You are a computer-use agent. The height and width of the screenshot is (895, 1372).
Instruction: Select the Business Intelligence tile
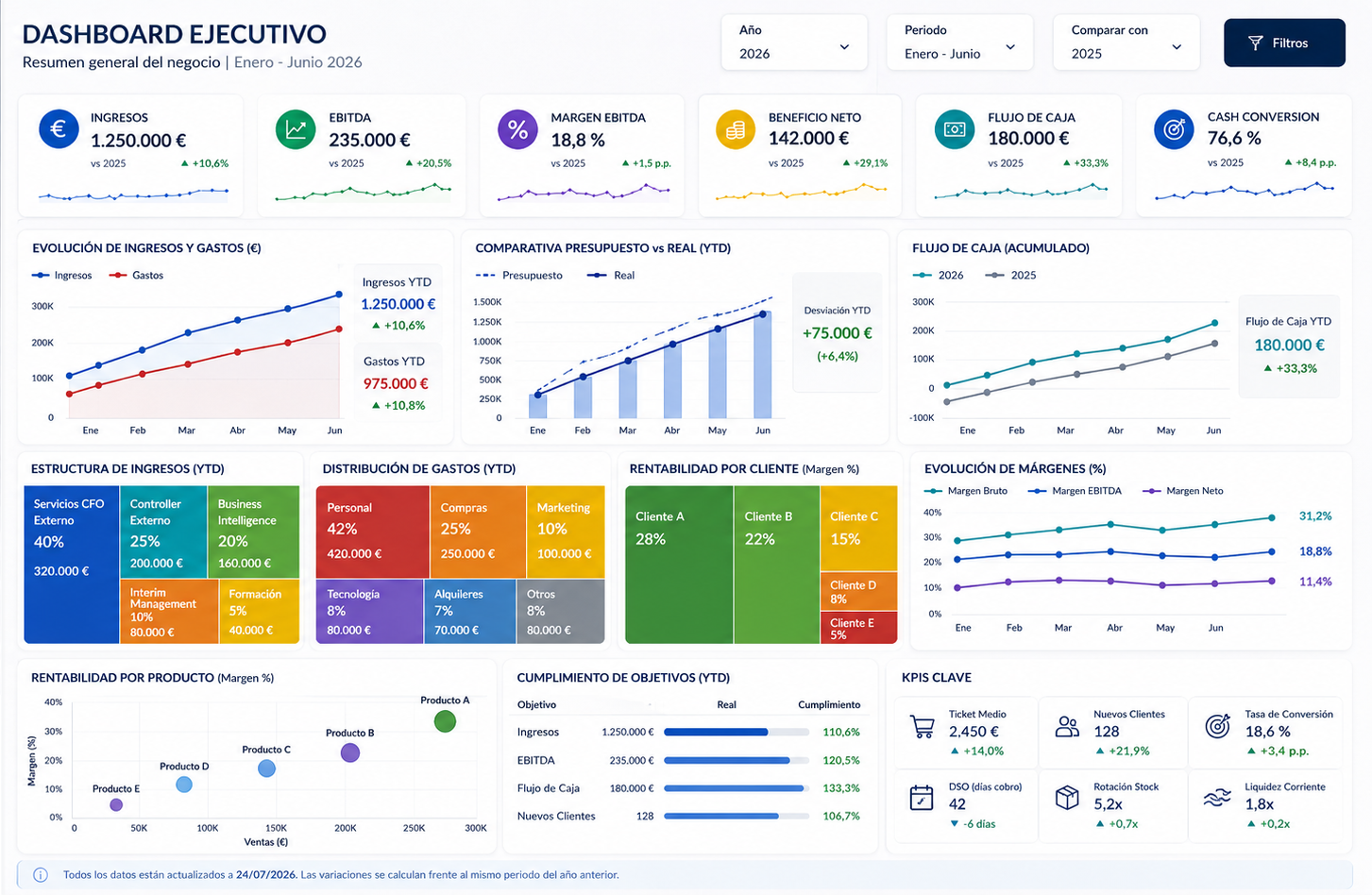pos(253,532)
